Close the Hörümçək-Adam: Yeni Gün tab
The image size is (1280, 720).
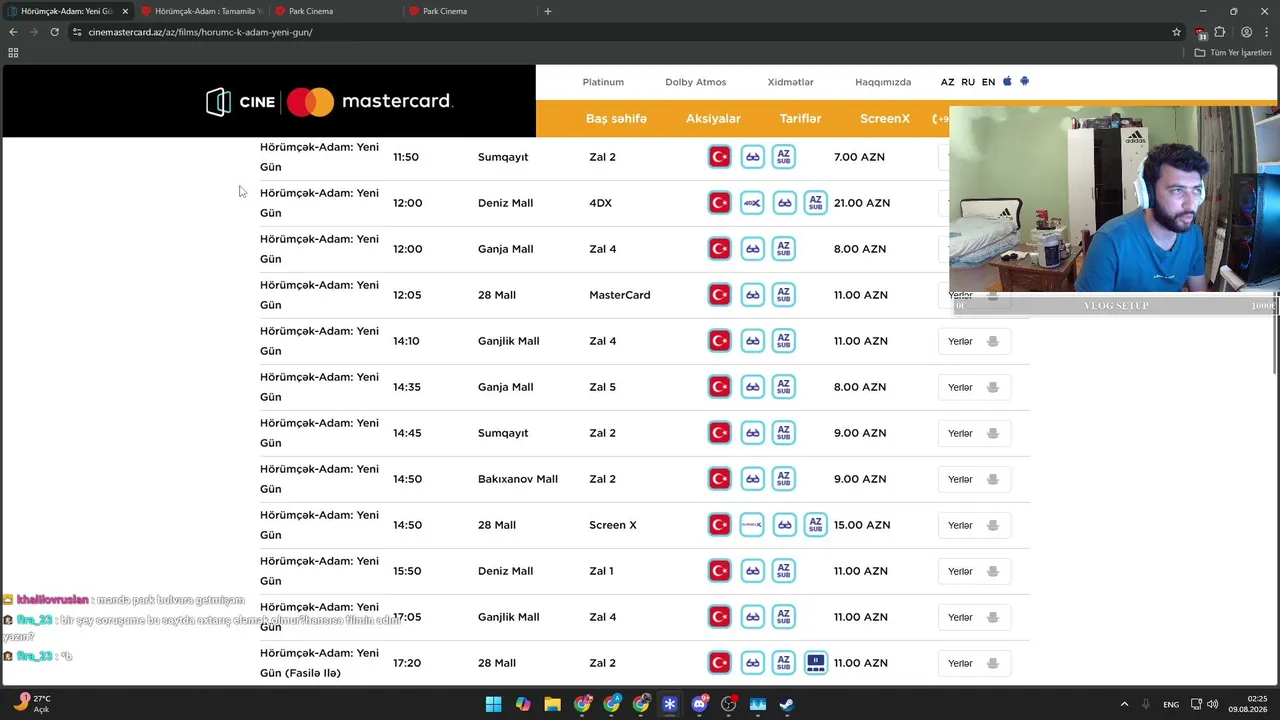[x=125, y=11]
